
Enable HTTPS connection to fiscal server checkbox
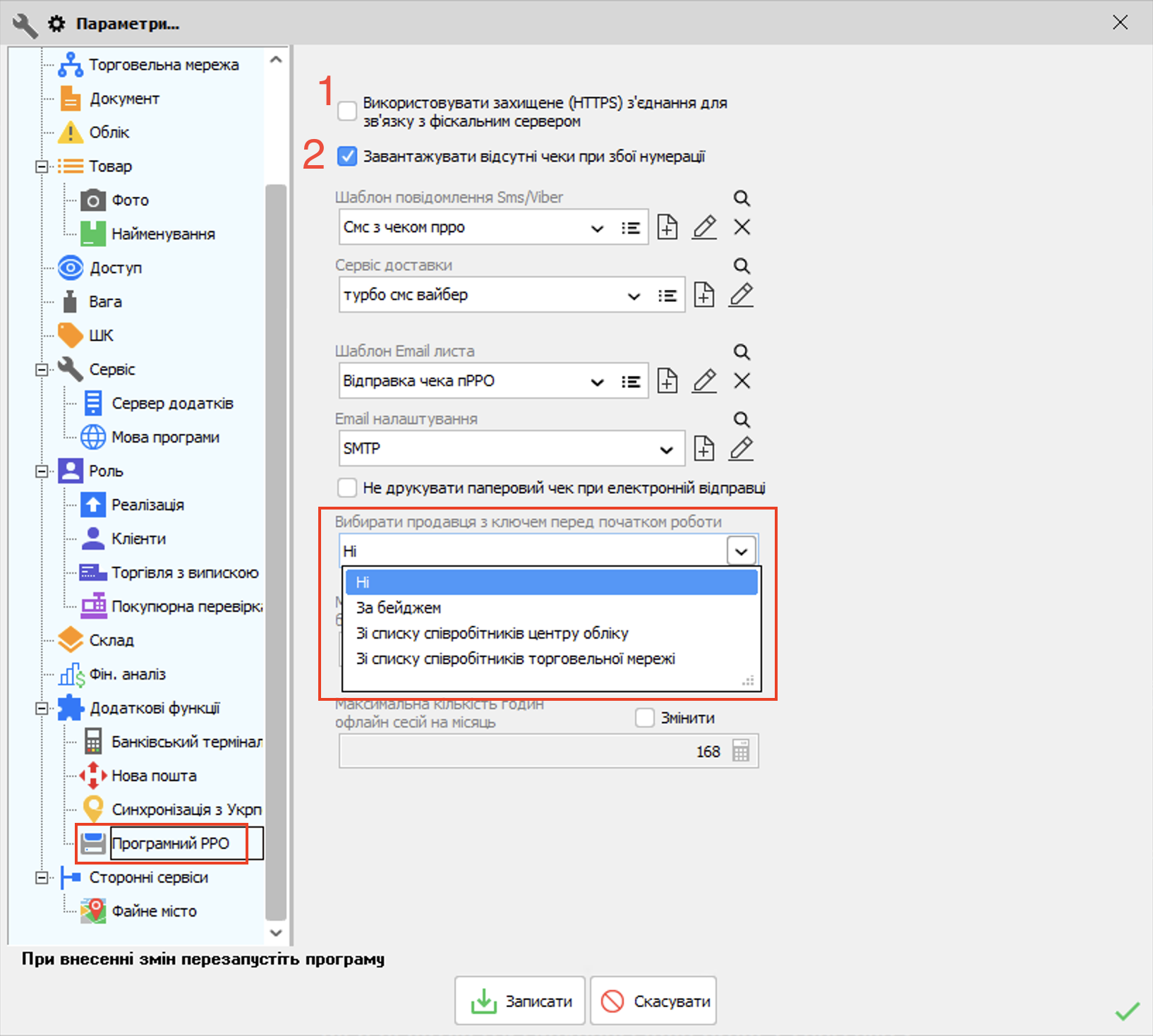(347, 111)
